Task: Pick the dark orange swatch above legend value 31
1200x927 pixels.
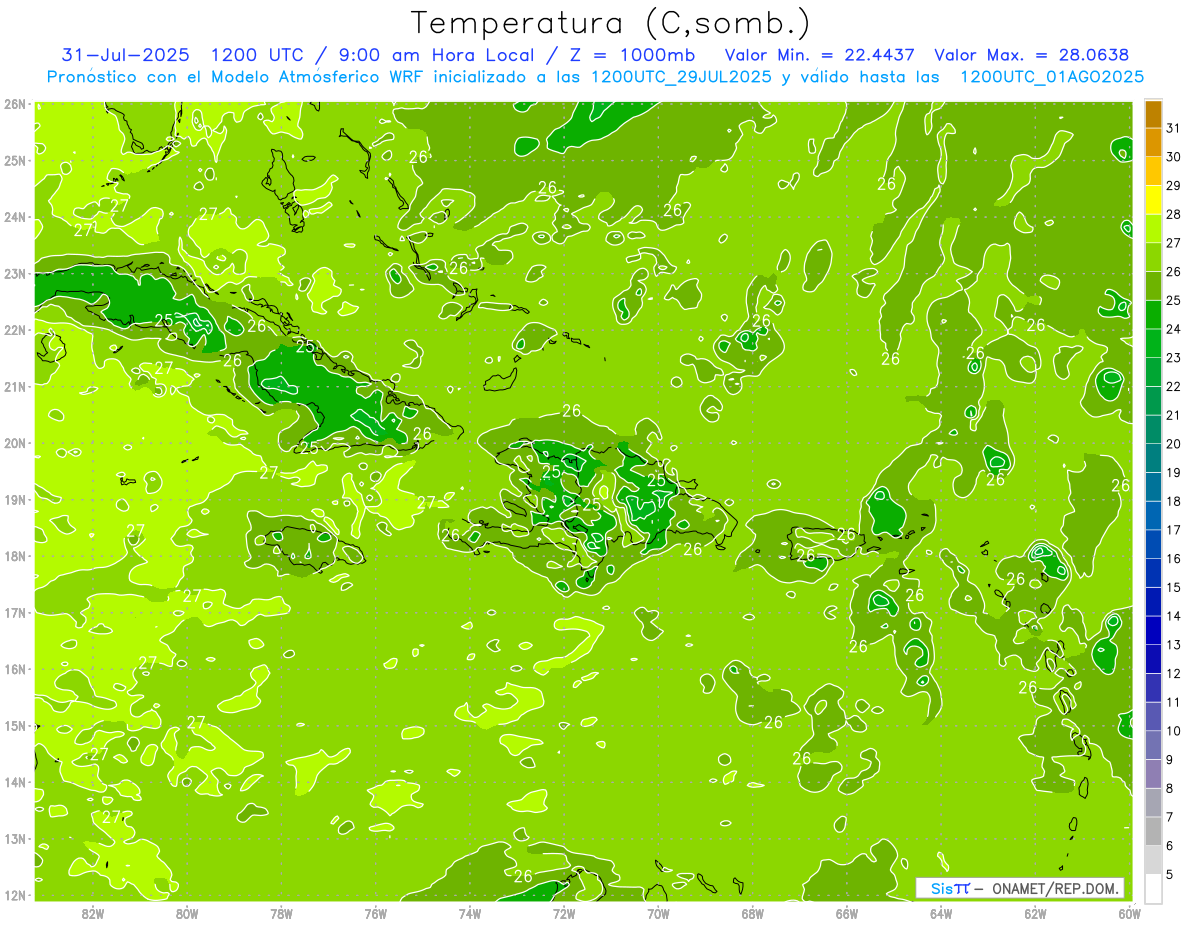Action: 1154,114
